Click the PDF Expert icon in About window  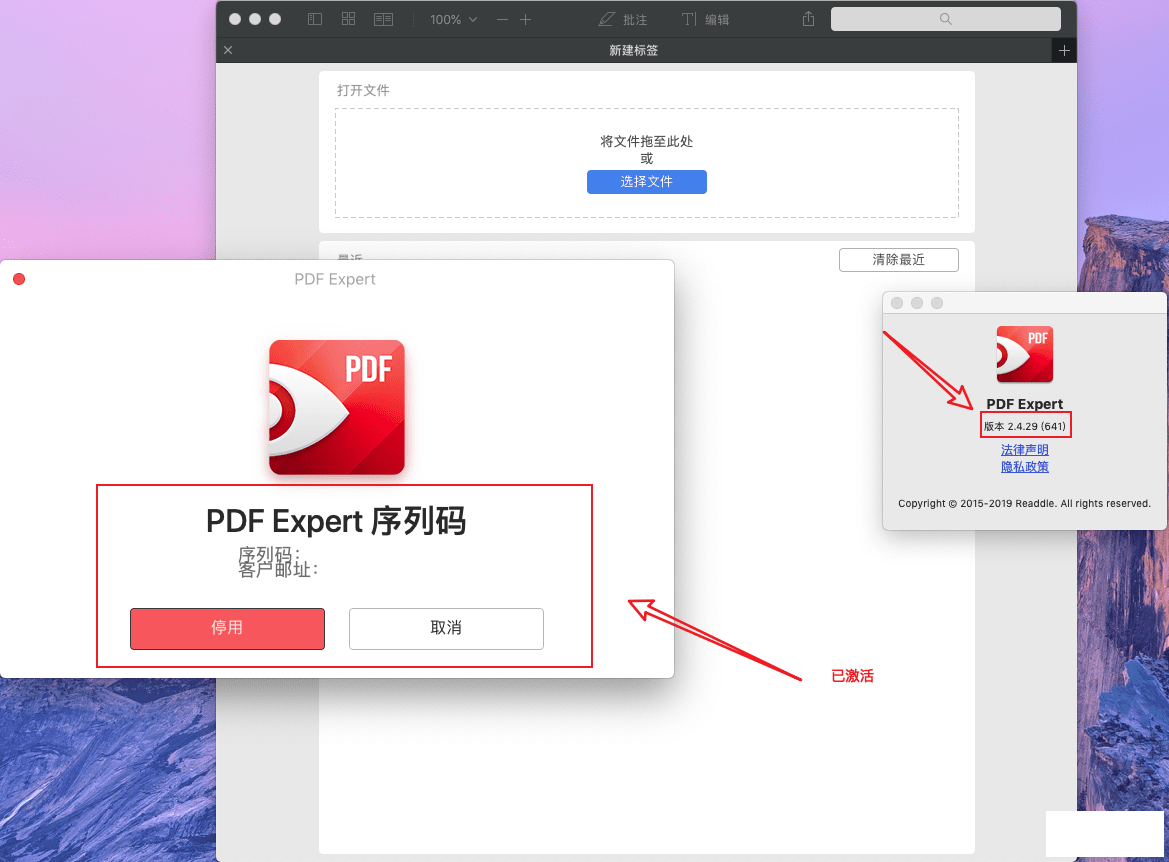(x=1024, y=354)
